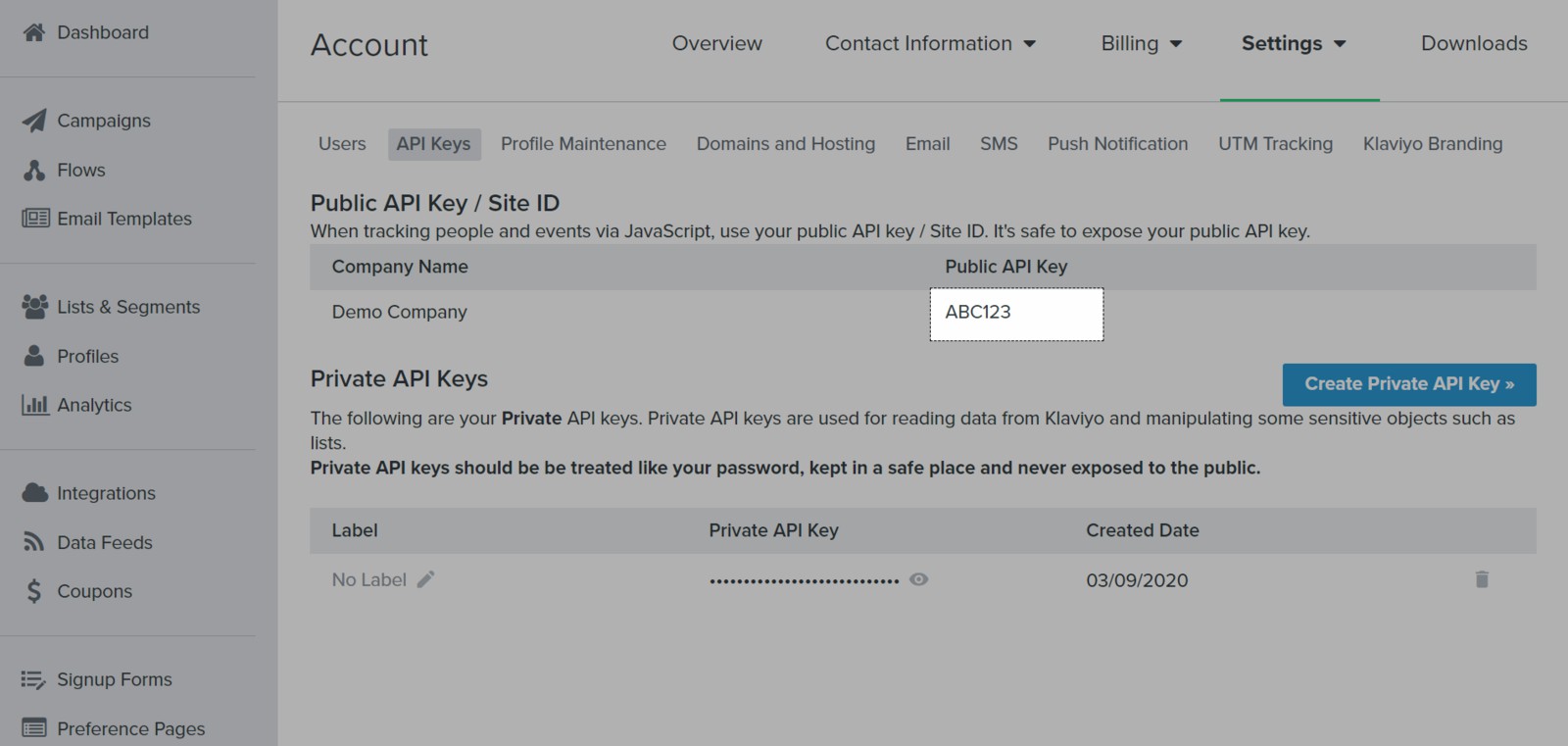The height and width of the screenshot is (746, 1568).
Task: Click Create Private API Key button
Action: coord(1408,384)
